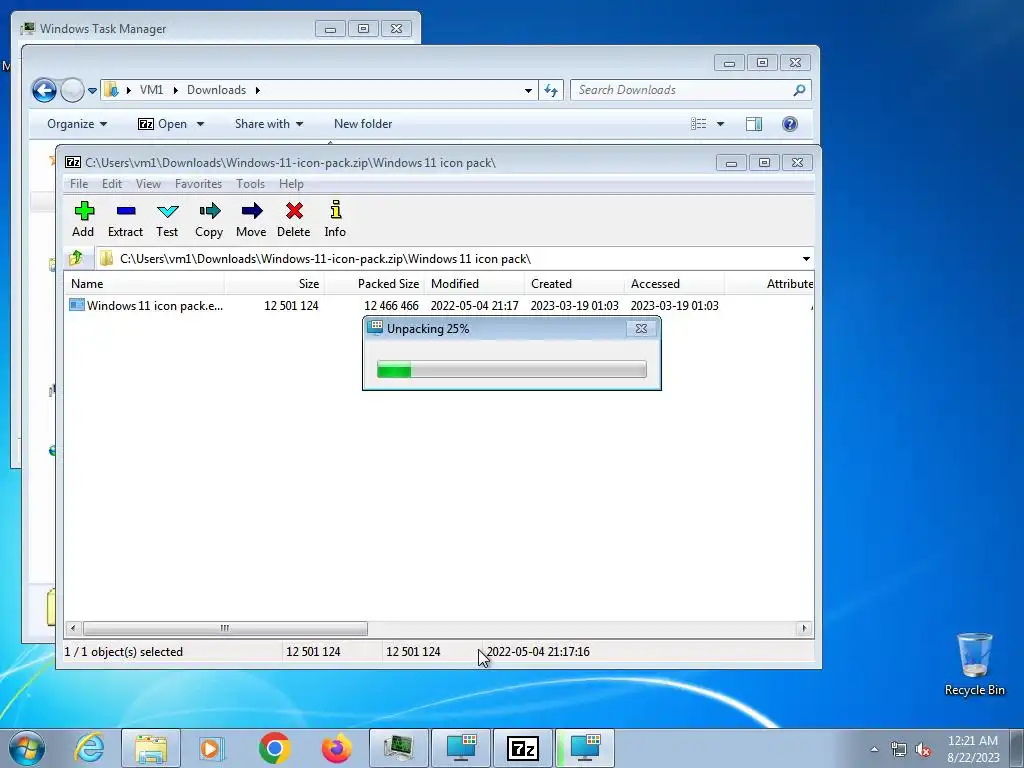This screenshot has width=1024, height=768.
Task: Expand the Explorer address bar history dropdown
Action: pyautogui.click(x=528, y=91)
